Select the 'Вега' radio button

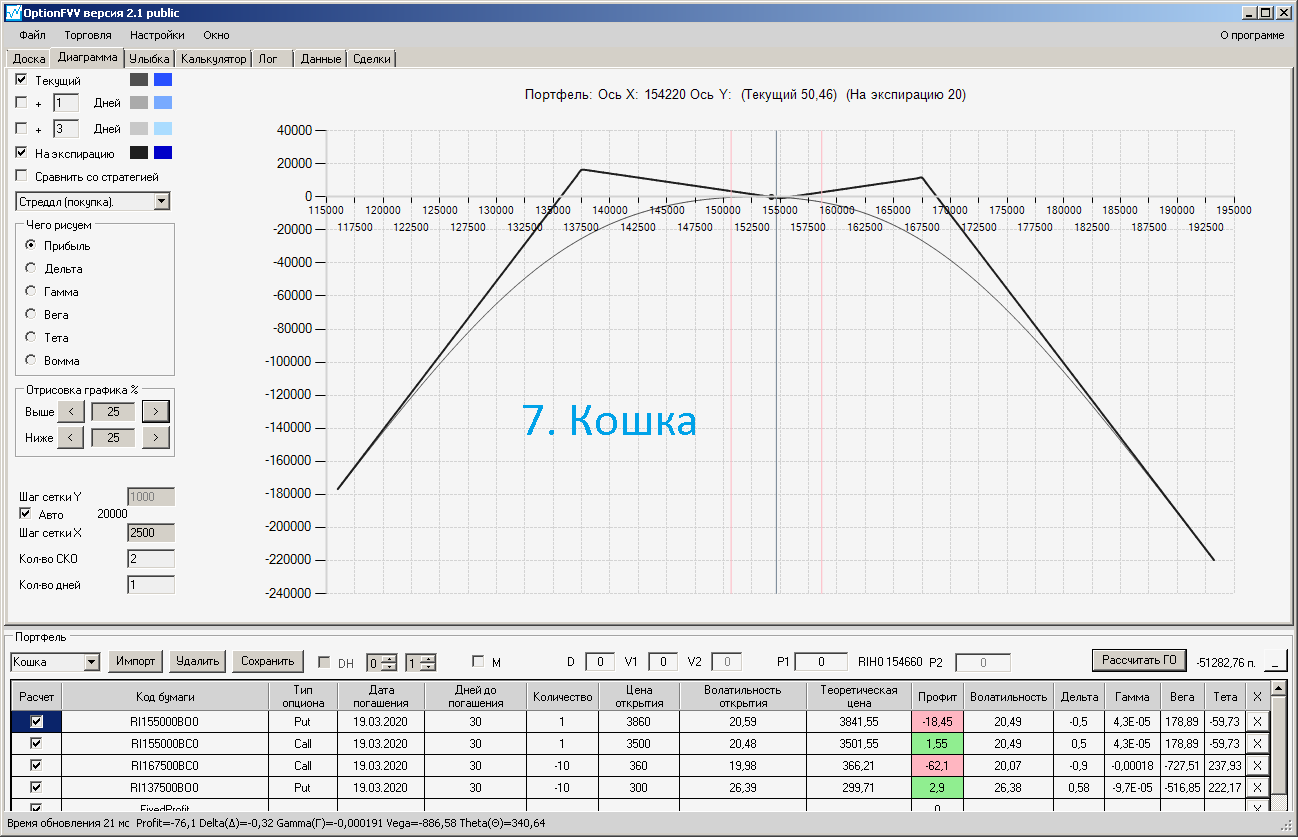[31, 315]
